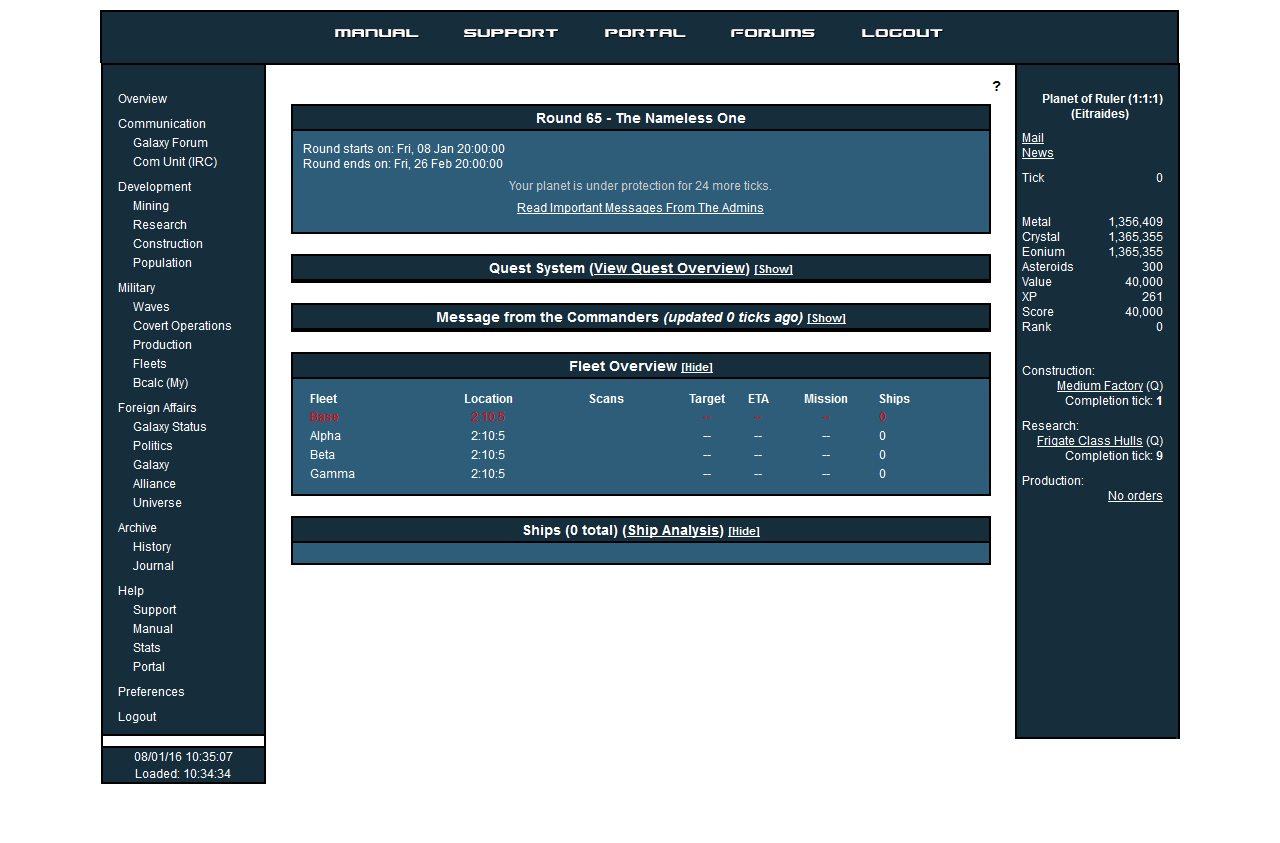Open Mail in the planet panel

(1033, 138)
